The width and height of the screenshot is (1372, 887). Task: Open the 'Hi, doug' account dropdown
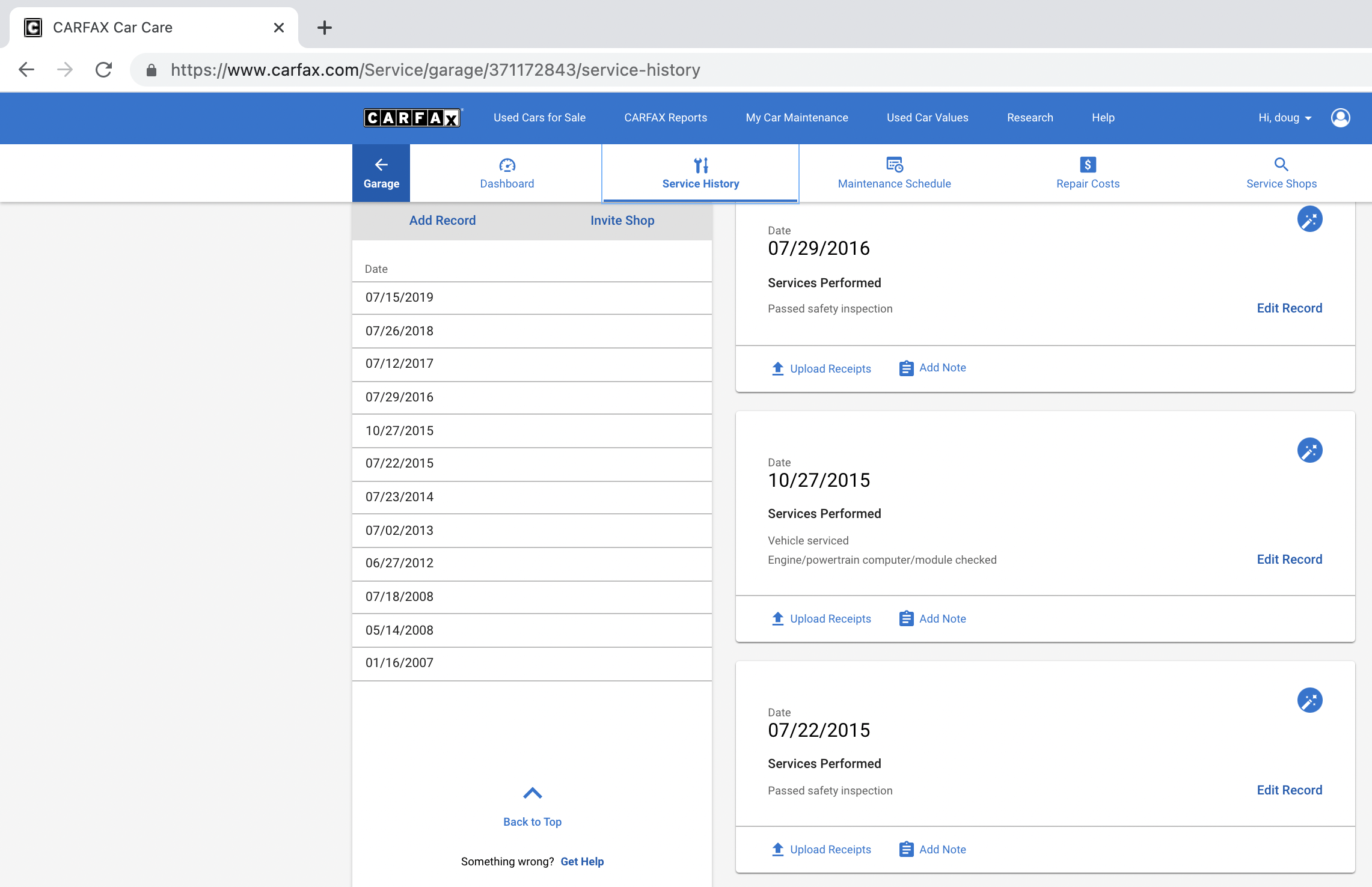point(1285,118)
